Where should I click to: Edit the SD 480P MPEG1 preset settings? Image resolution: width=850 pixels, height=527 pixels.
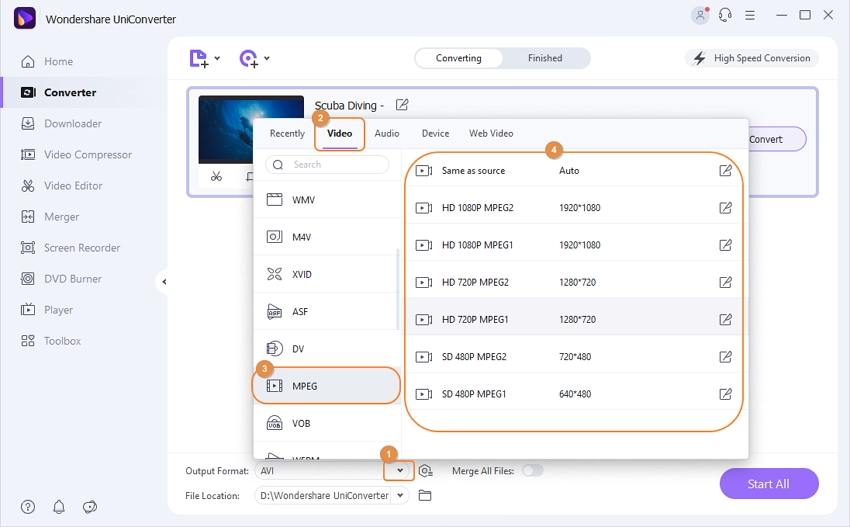(x=725, y=394)
